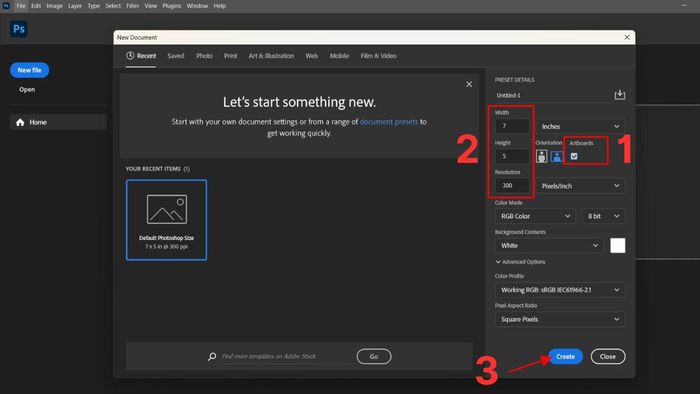Click the Home item in the sidebar
The width and height of the screenshot is (700, 394).
tap(58, 122)
